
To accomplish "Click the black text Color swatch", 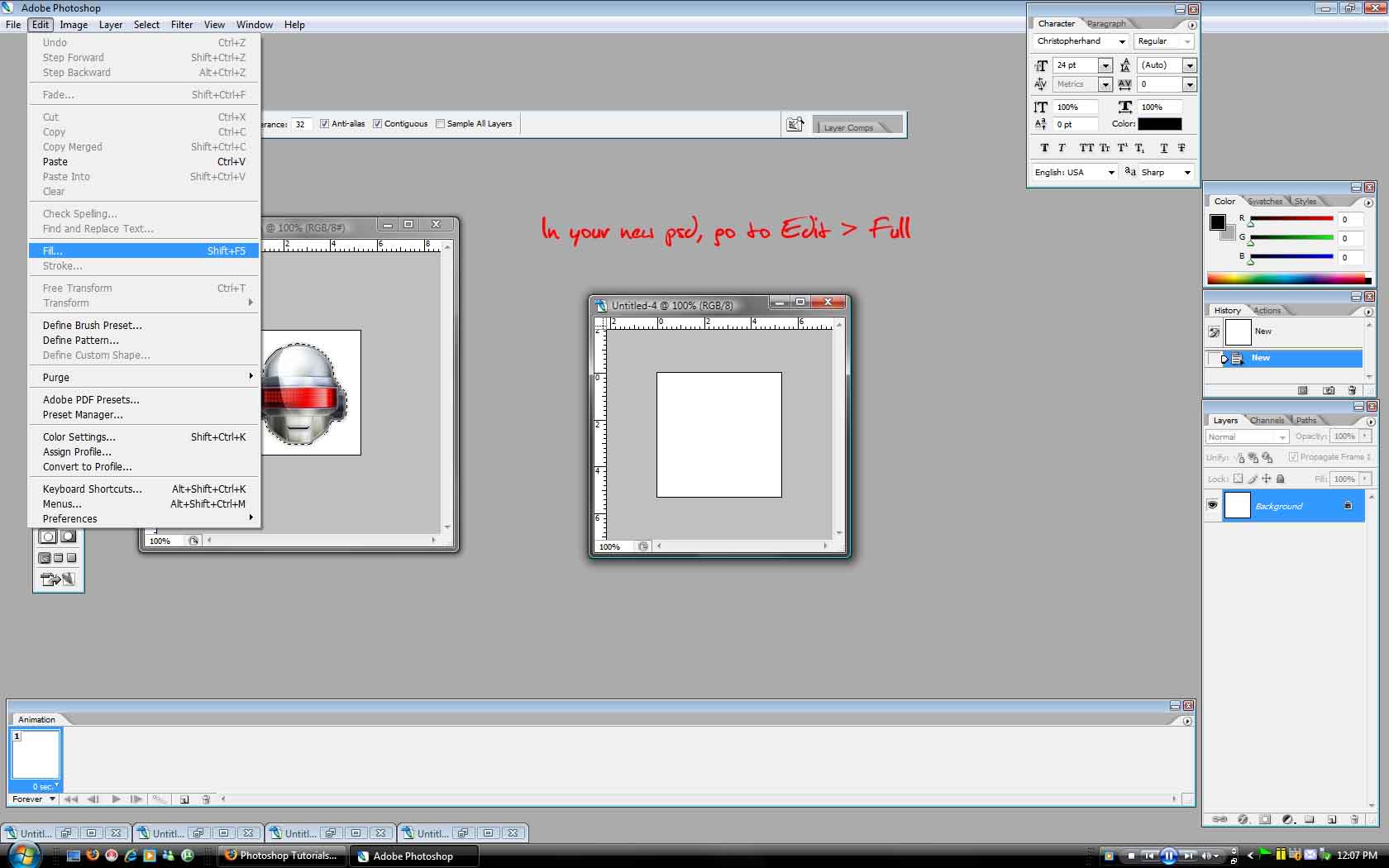I will pyautogui.click(x=1159, y=124).
